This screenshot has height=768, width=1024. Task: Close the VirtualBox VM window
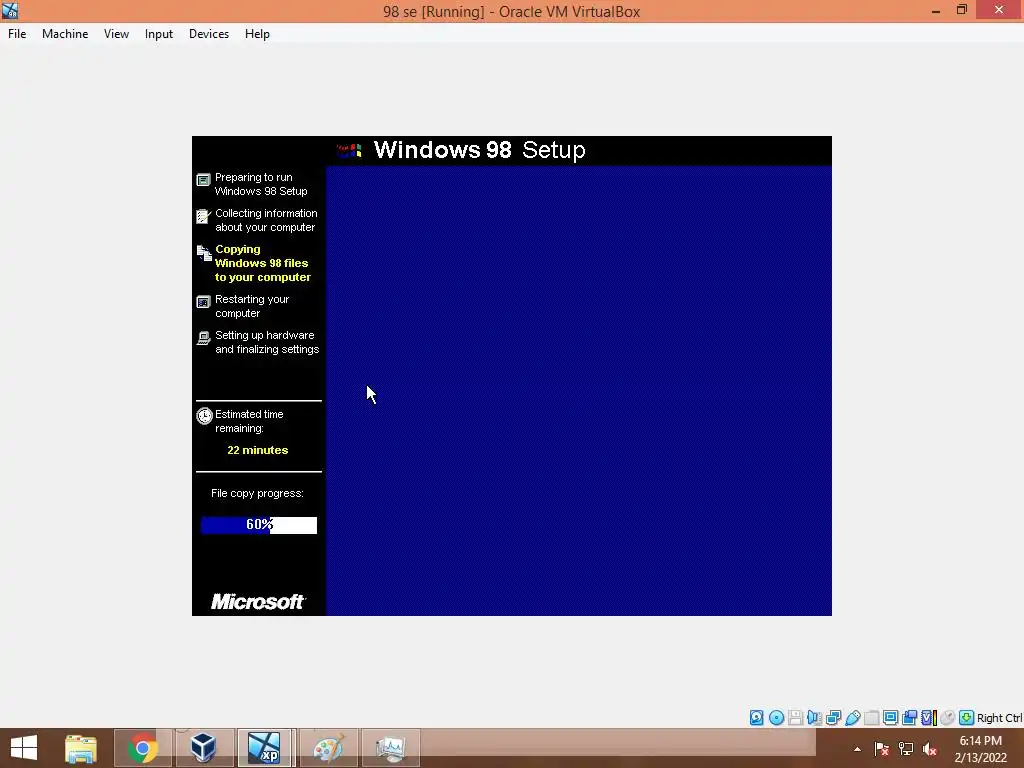[999, 10]
